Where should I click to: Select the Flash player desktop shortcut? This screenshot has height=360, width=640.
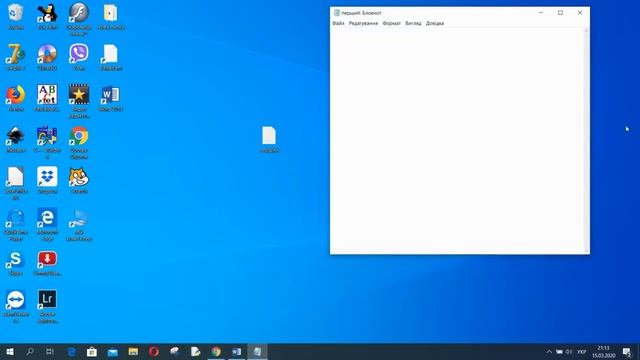[79, 19]
